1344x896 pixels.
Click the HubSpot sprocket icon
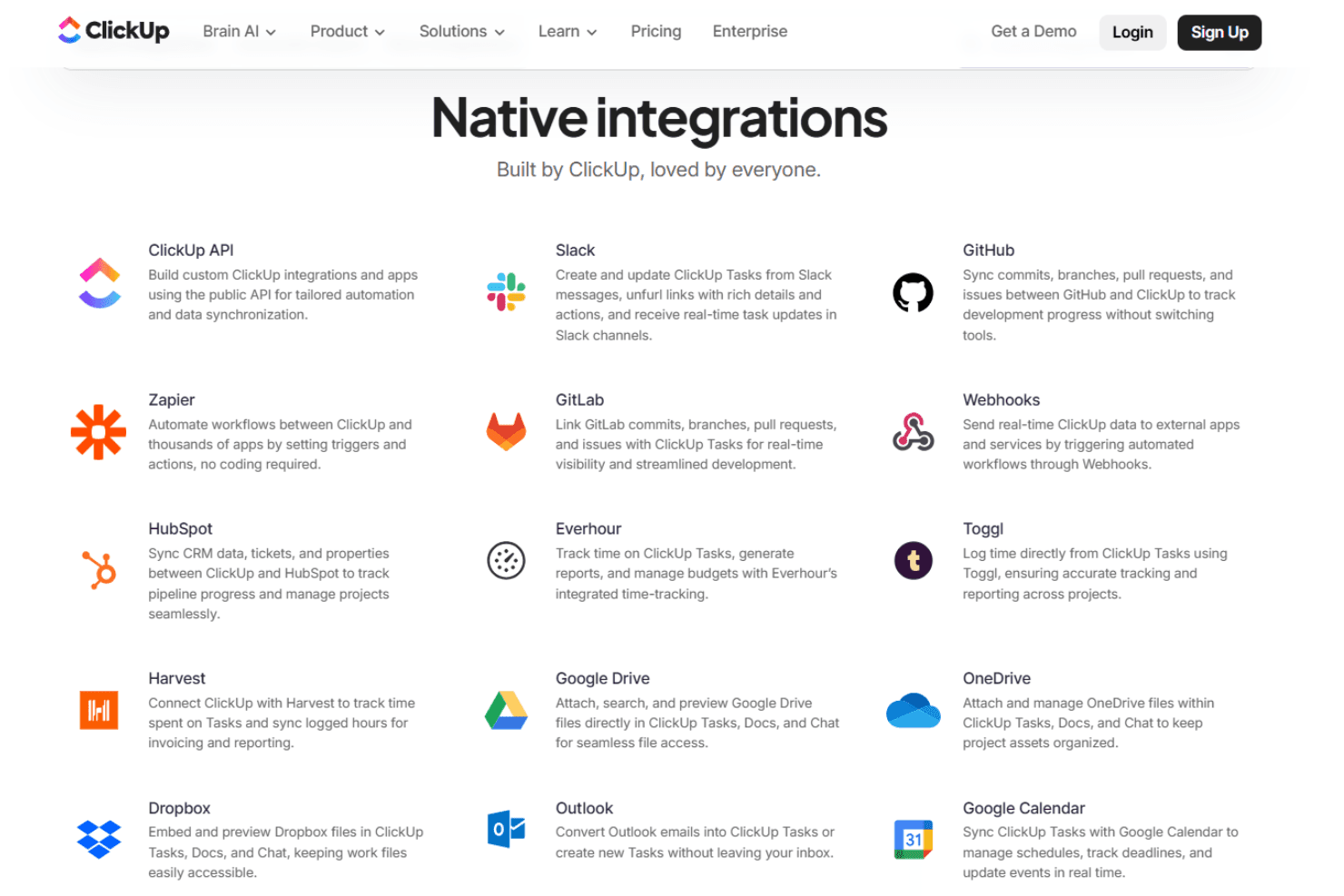coord(99,570)
